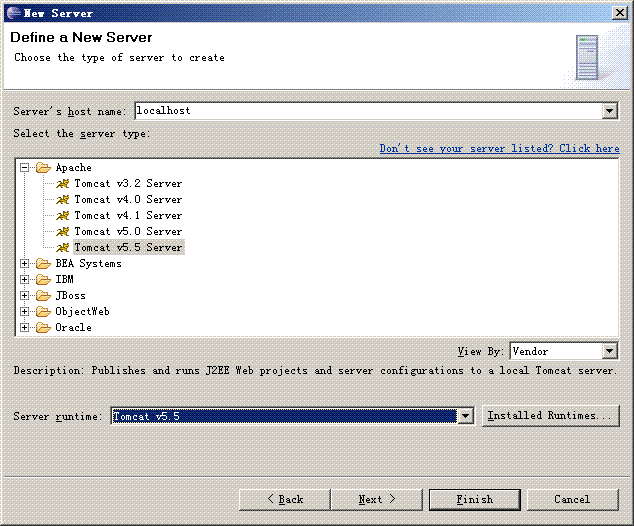
Task: Expand the IBM vendor node
Action: click(x=25, y=279)
